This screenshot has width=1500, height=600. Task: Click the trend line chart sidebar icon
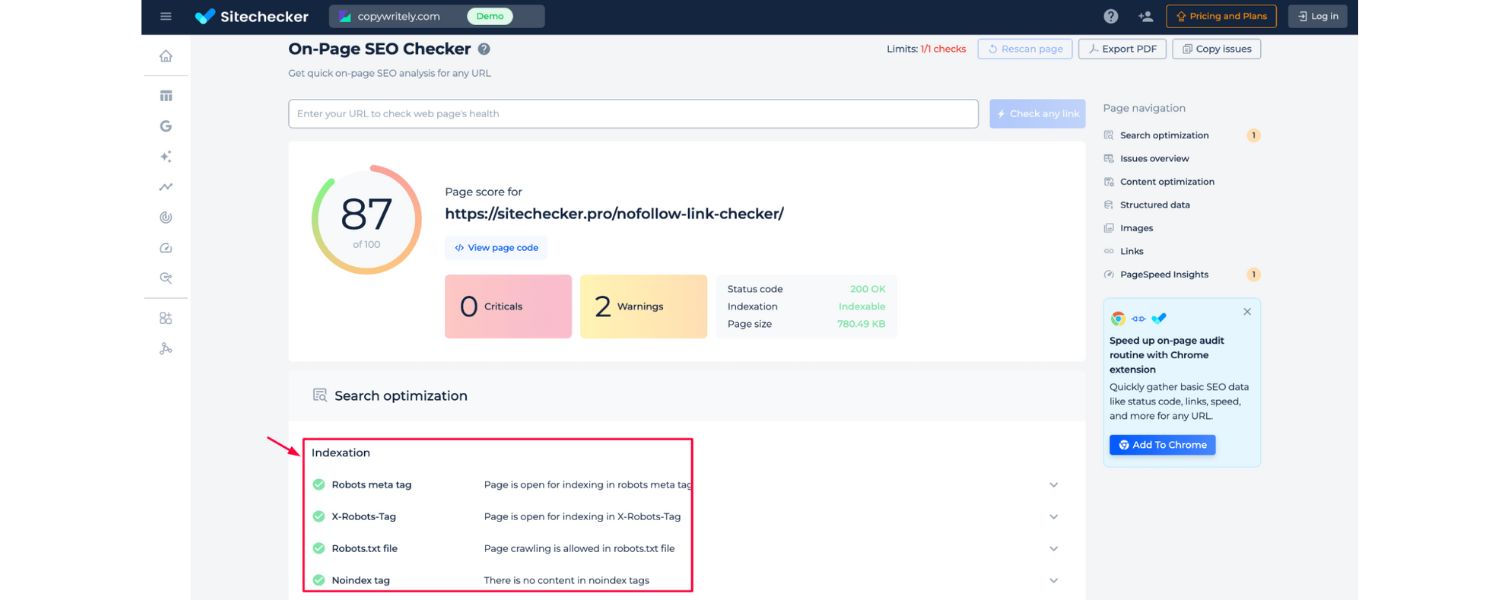(166, 187)
